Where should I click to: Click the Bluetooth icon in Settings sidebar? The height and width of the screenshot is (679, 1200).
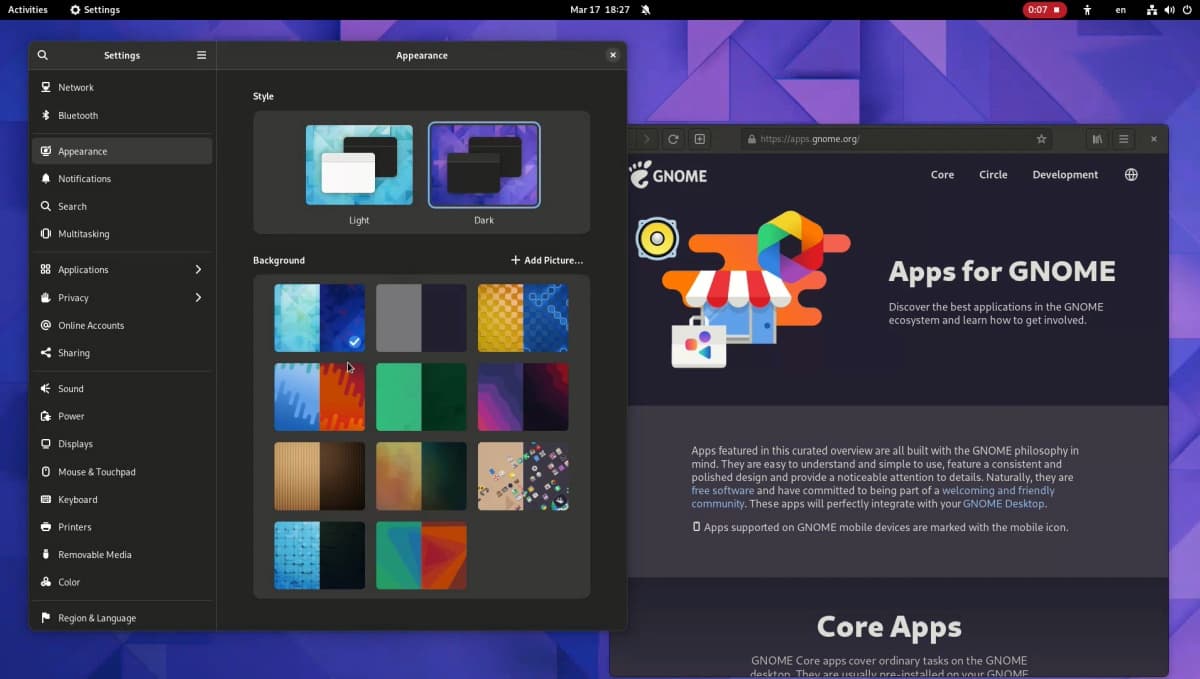point(46,115)
